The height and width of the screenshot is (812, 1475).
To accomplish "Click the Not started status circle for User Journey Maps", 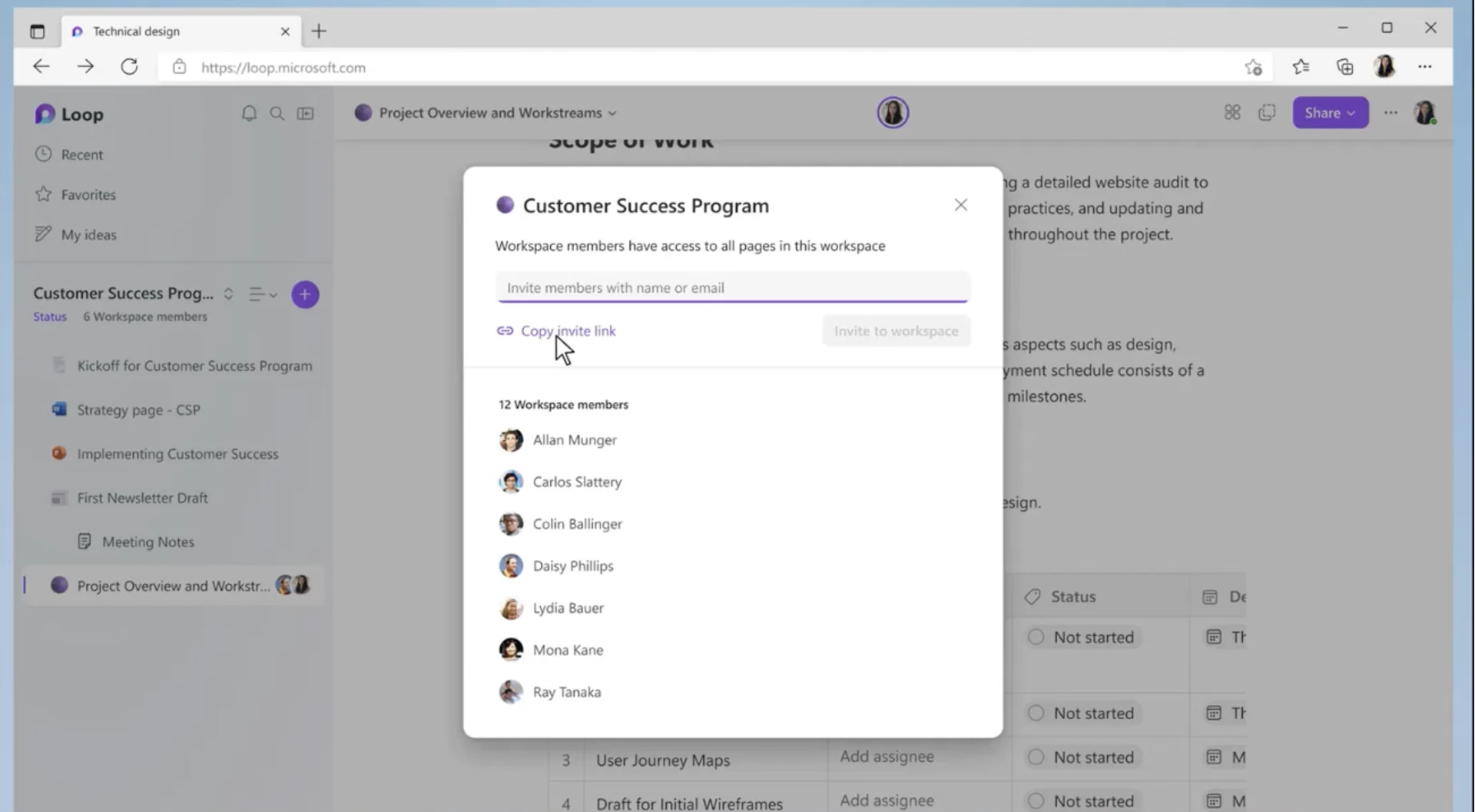I will pyautogui.click(x=1036, y=757).
